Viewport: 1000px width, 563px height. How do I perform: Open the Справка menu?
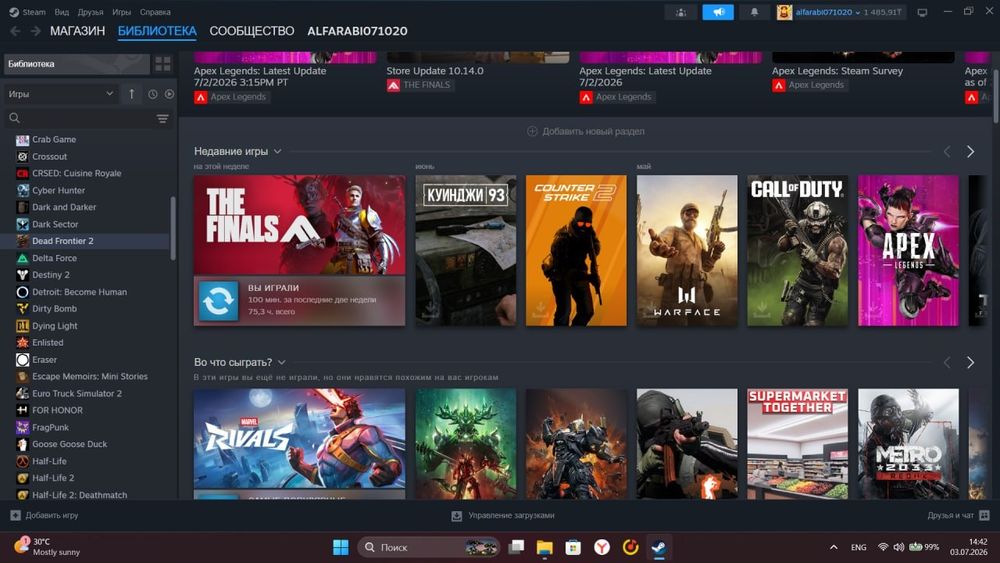(x=155, y=12)
